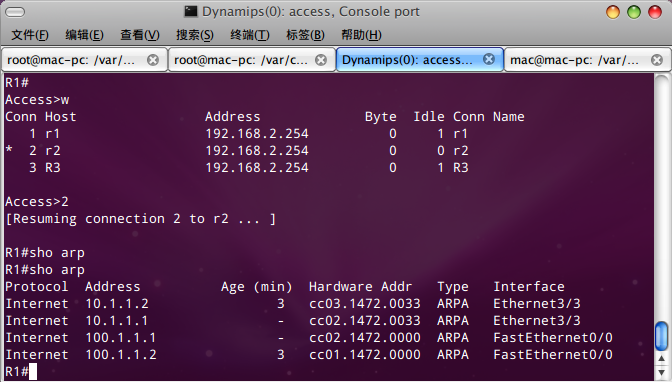Close the mac@mac-pc: /var/... tab
This screenshot has height=382, width=672.
click(x=657, y=60)
